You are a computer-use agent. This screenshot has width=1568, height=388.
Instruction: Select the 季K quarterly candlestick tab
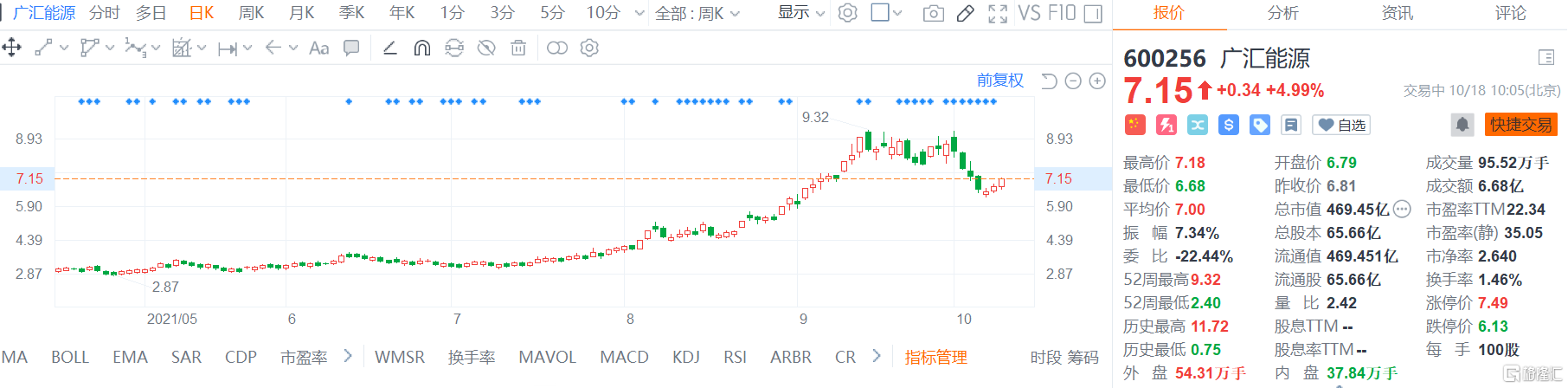tap(351, 13)
